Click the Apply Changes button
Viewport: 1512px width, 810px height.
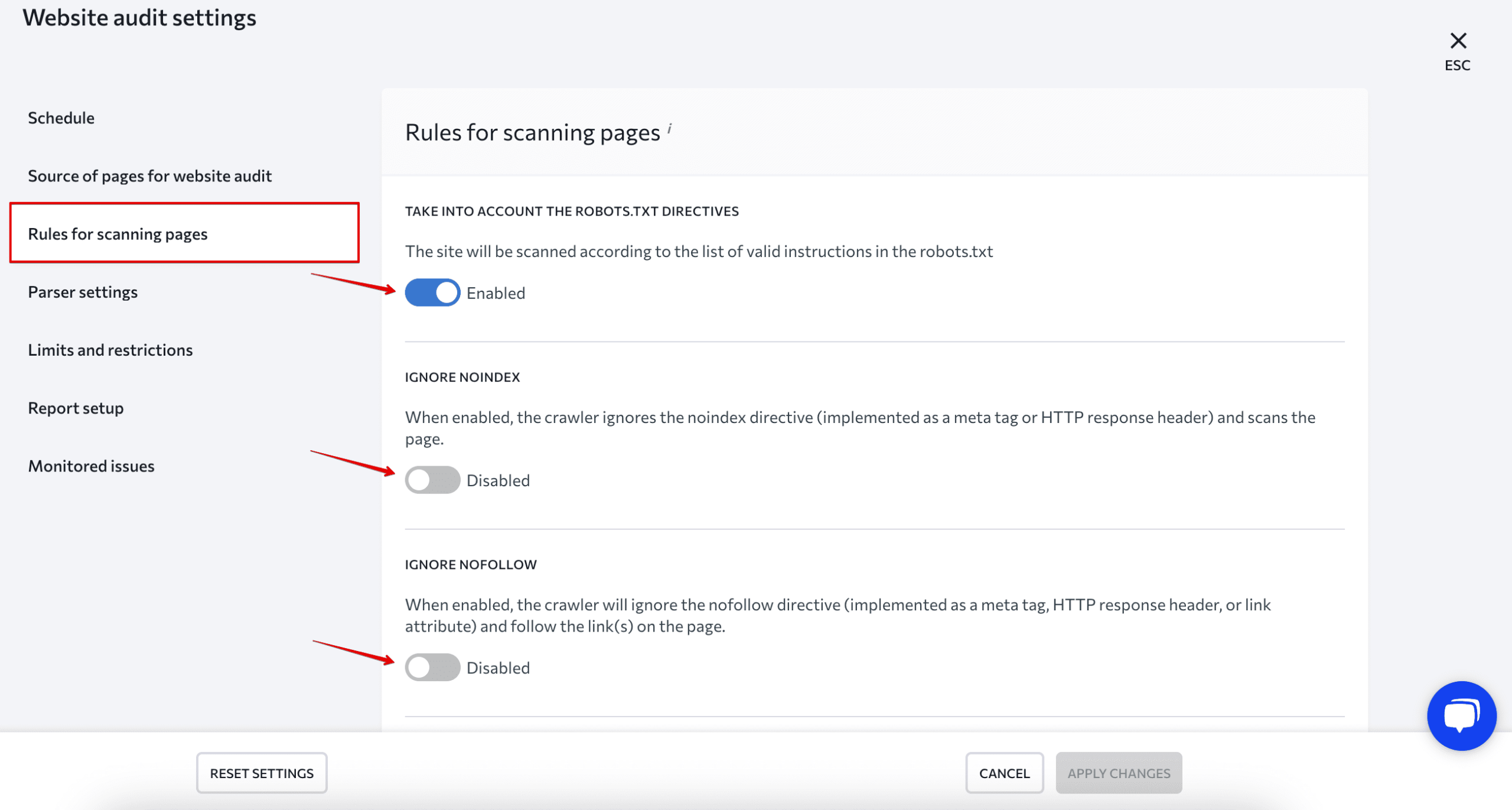pos(1119,773)
